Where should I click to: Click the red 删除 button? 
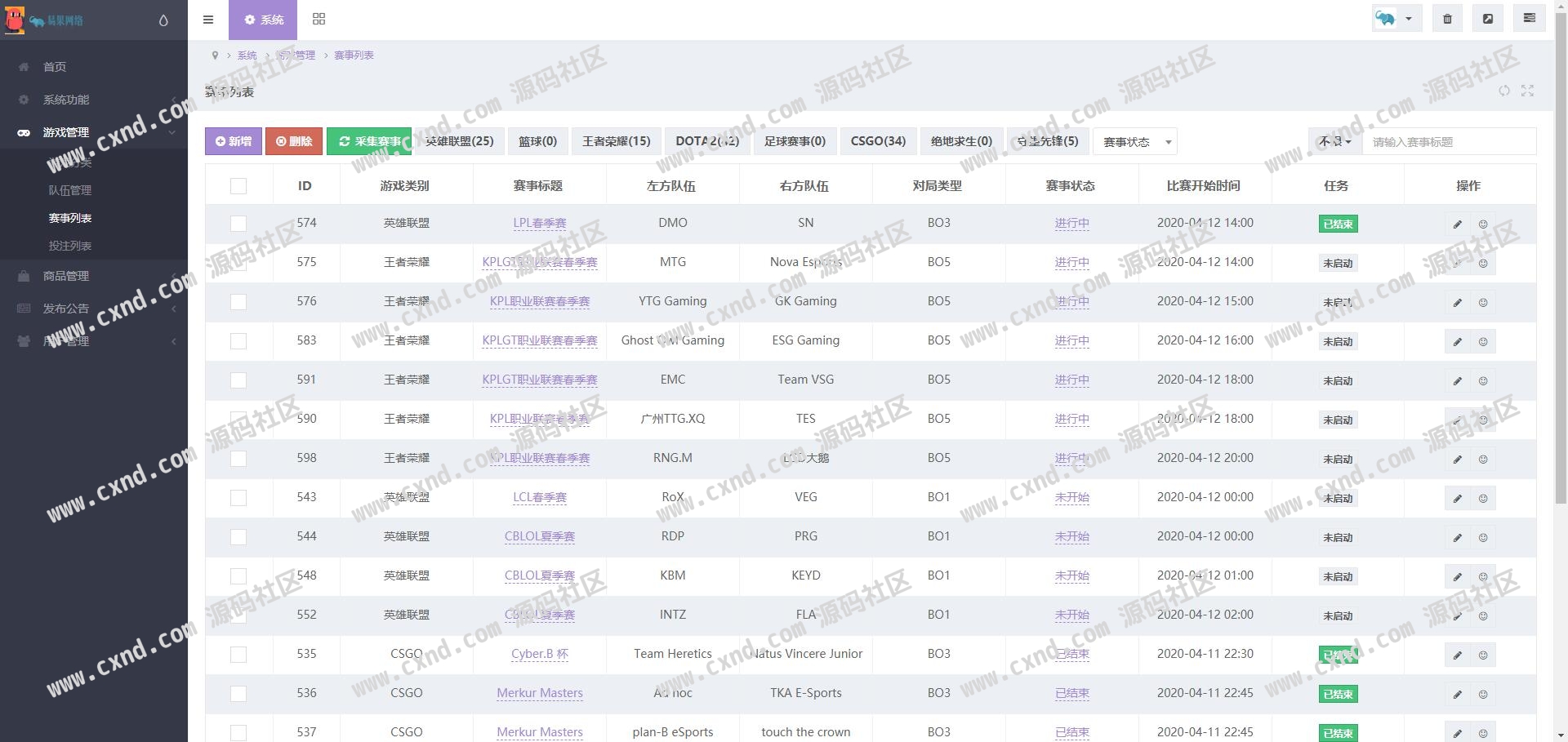pyautogui.click(x=294, y=141)
